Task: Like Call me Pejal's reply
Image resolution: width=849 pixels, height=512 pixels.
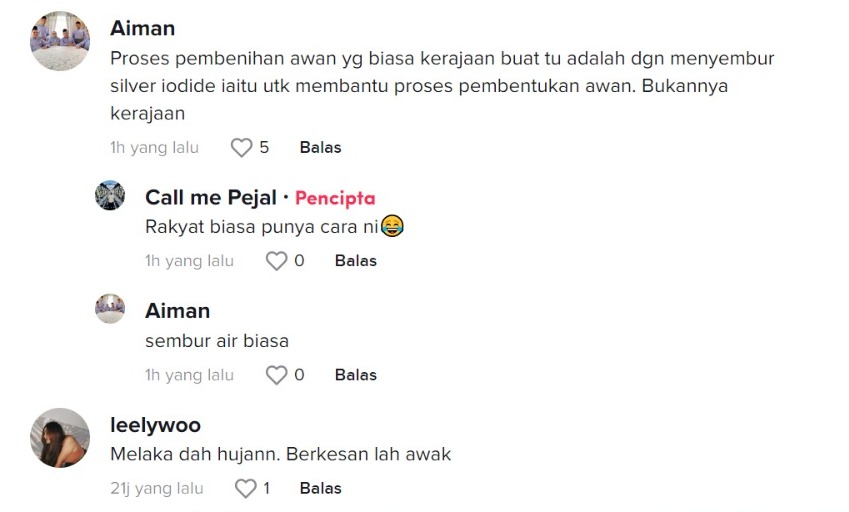Action: [276, 261]
